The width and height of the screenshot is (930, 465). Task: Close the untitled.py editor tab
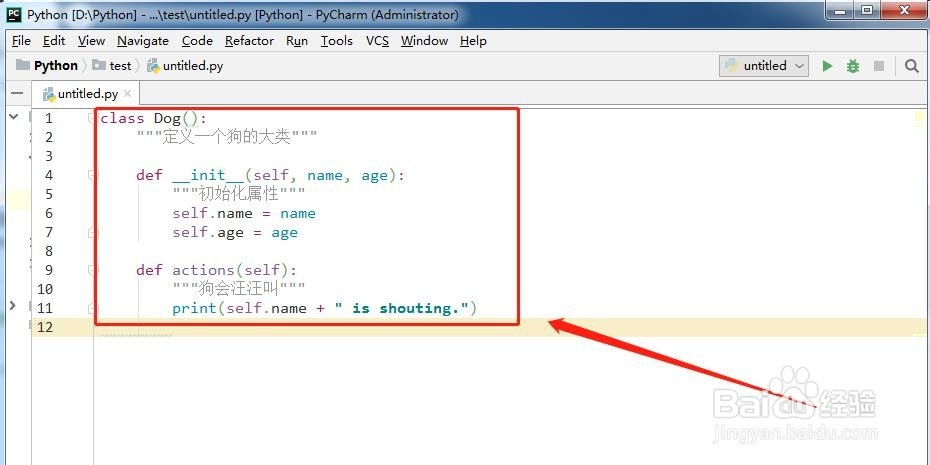coord(127,94)
